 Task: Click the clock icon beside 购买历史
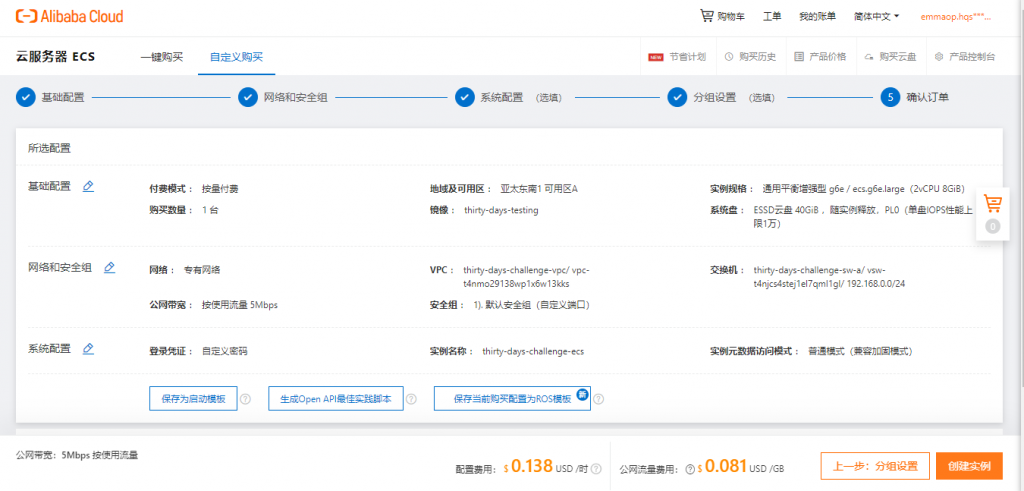point(729,57)
